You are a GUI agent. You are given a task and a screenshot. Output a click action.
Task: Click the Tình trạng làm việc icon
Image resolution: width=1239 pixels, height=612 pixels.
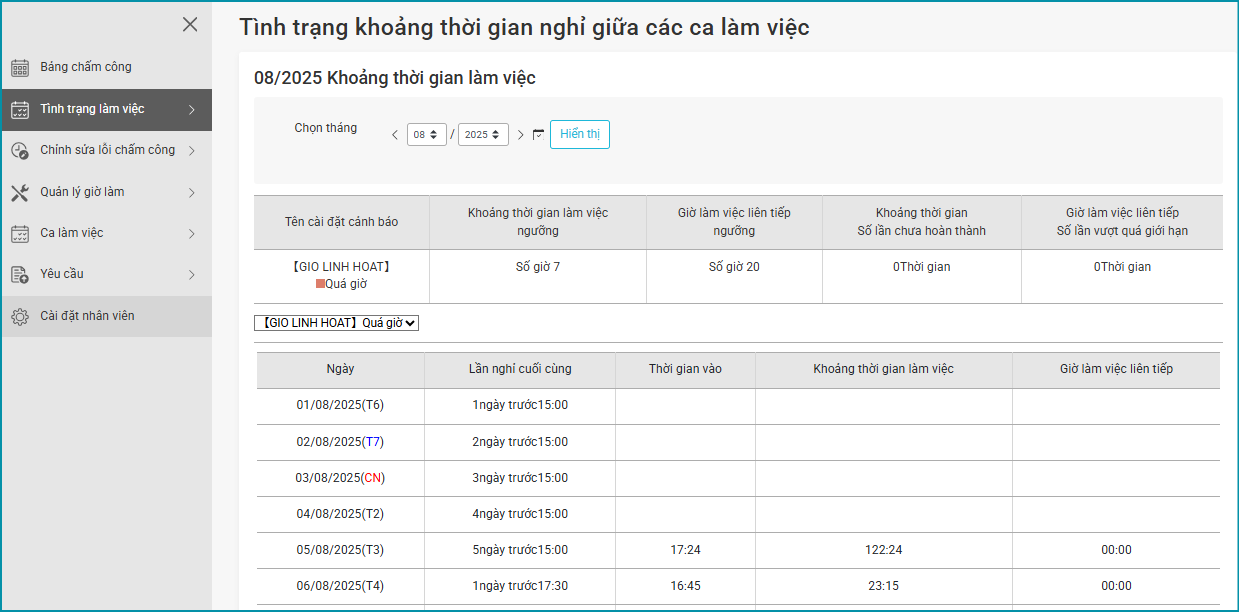click(20, 110)
